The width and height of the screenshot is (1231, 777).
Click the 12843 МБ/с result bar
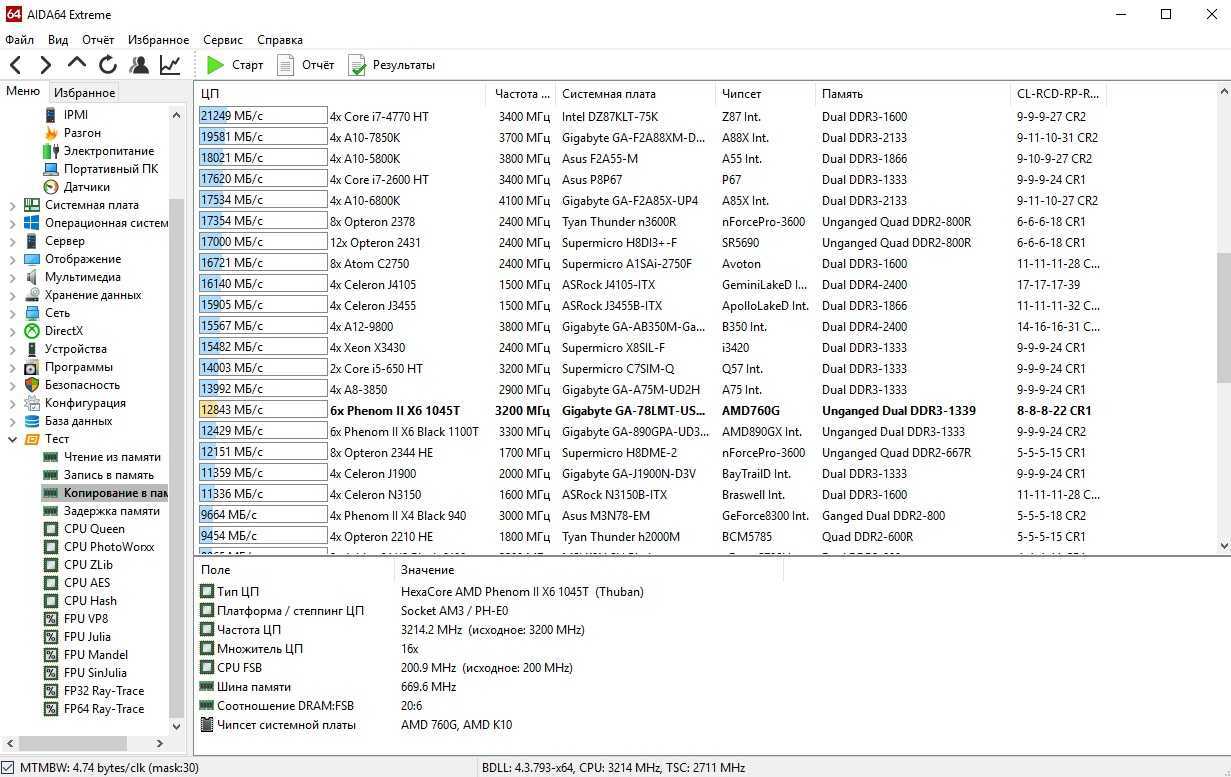(263, 411)
